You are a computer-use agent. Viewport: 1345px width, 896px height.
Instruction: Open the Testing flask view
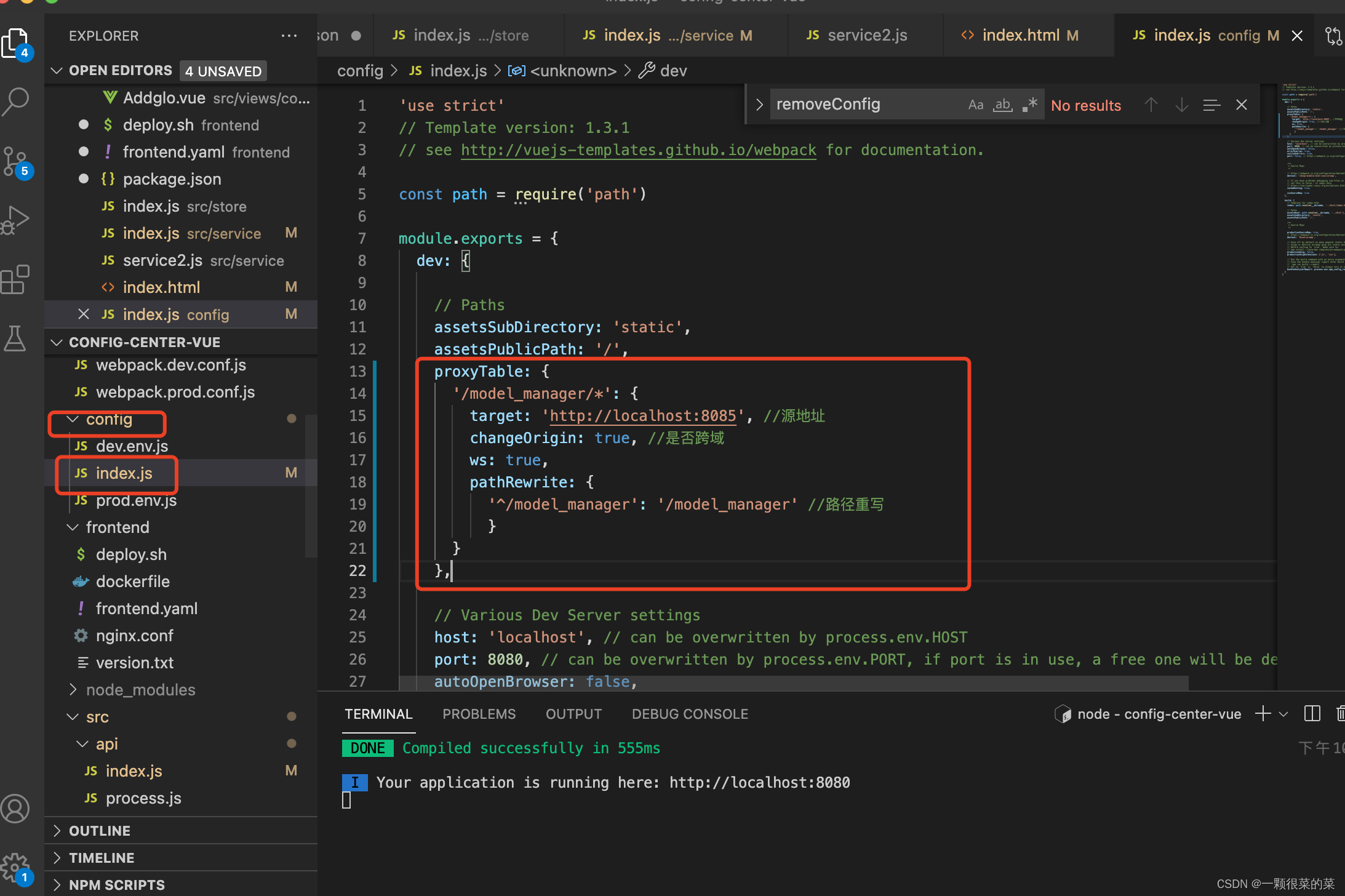16,338
